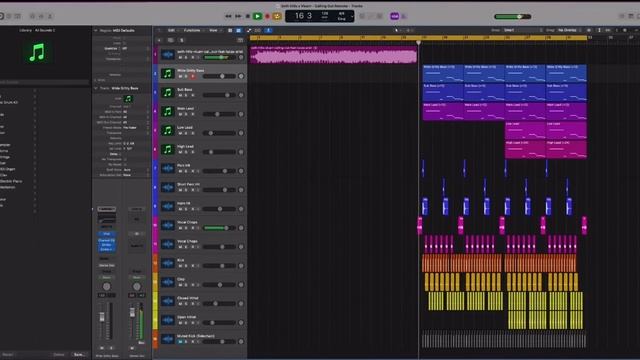640x360 pixels.
Task: Open the LCD display mode dropdown arrow
Action: pos(352,16)
